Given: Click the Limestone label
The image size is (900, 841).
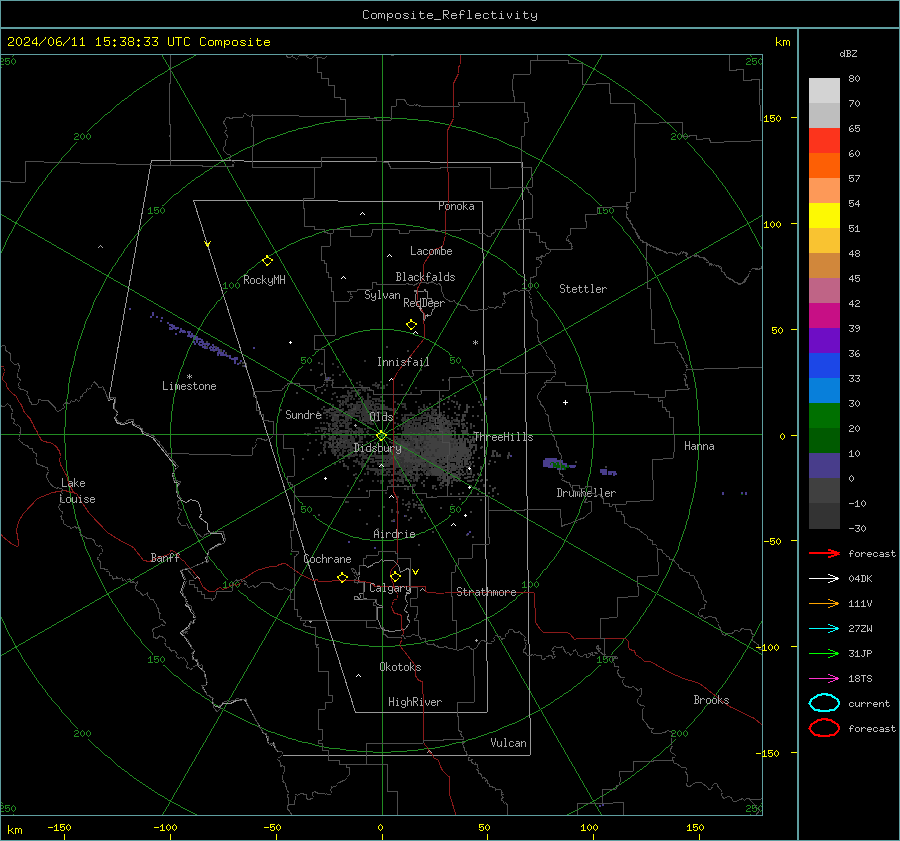Looking at the screenshot, I should [x=189, y=386].
